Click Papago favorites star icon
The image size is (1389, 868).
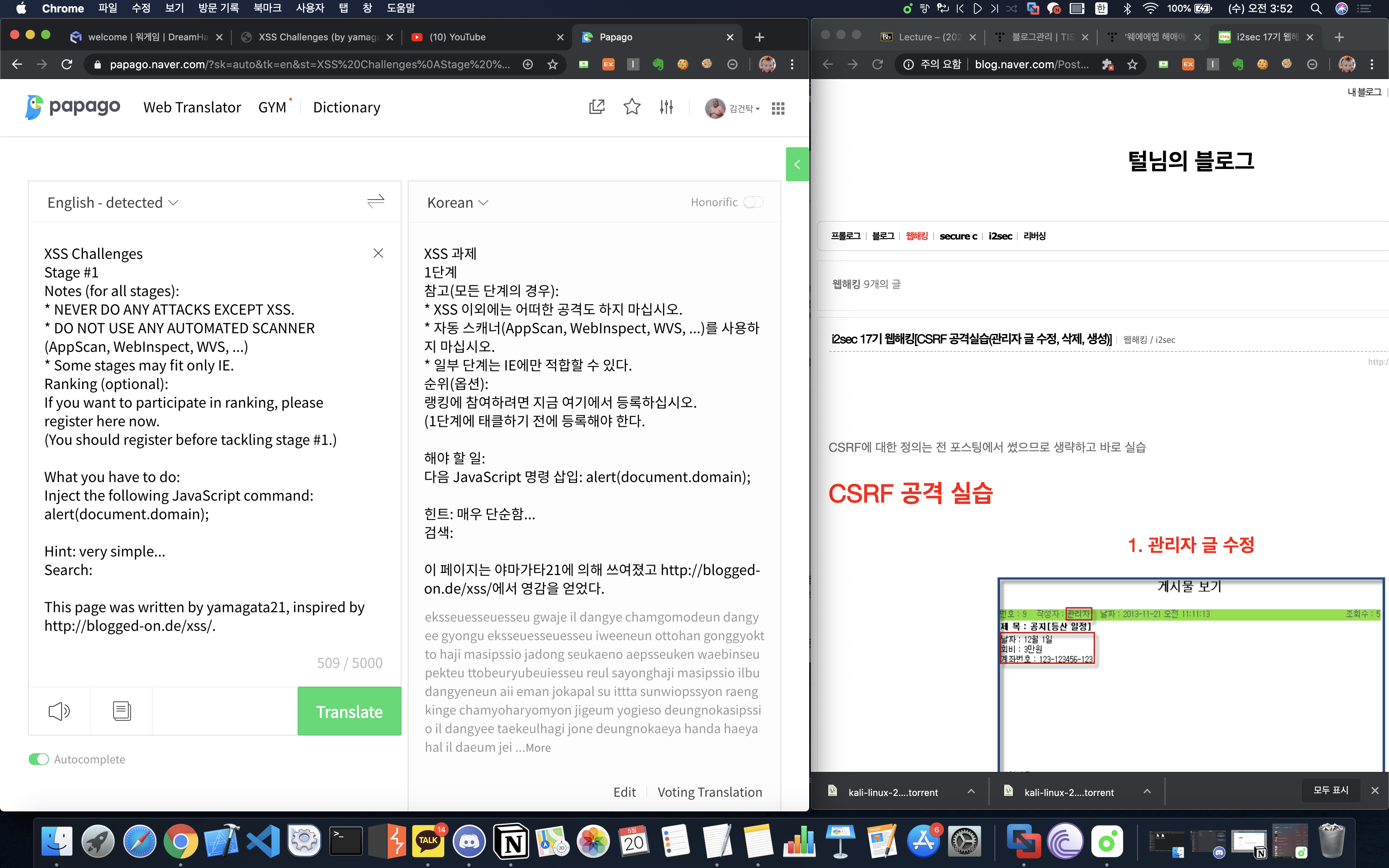(631, 107)
